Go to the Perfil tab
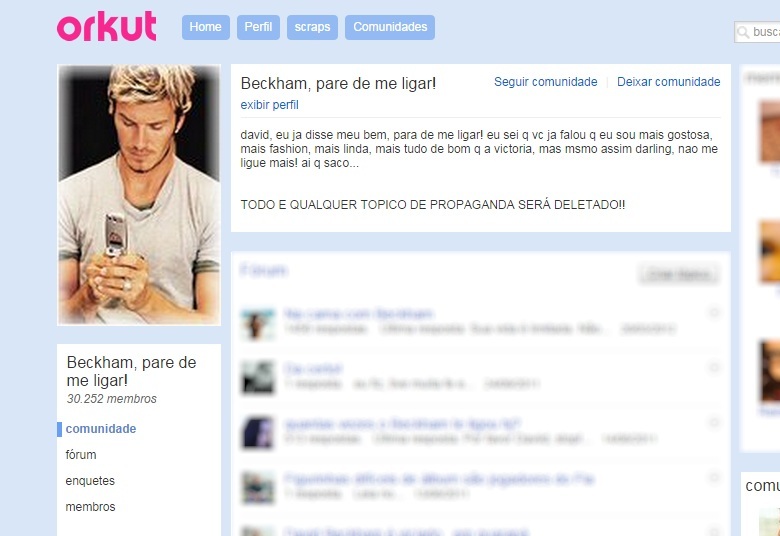Screen dimensions: 780x536 [258, 27]
